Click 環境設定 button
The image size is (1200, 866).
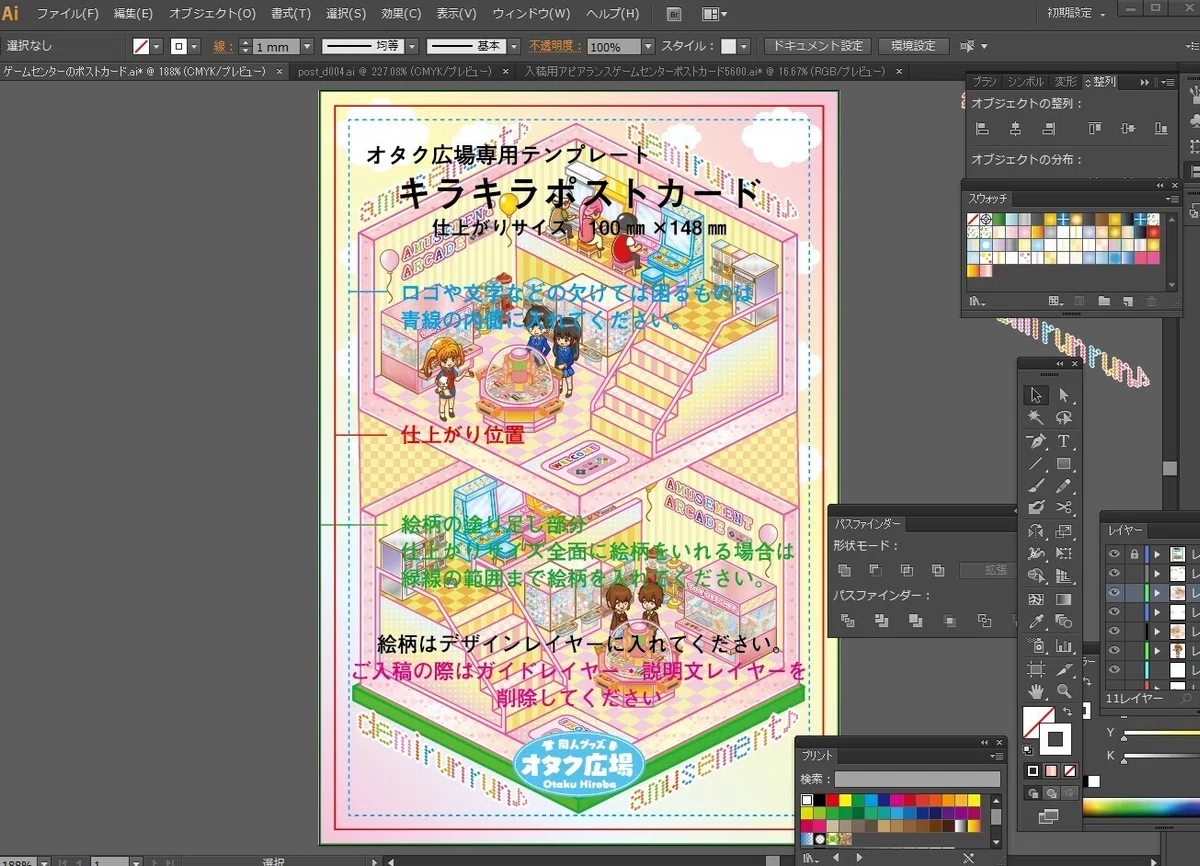click(913, 46)
